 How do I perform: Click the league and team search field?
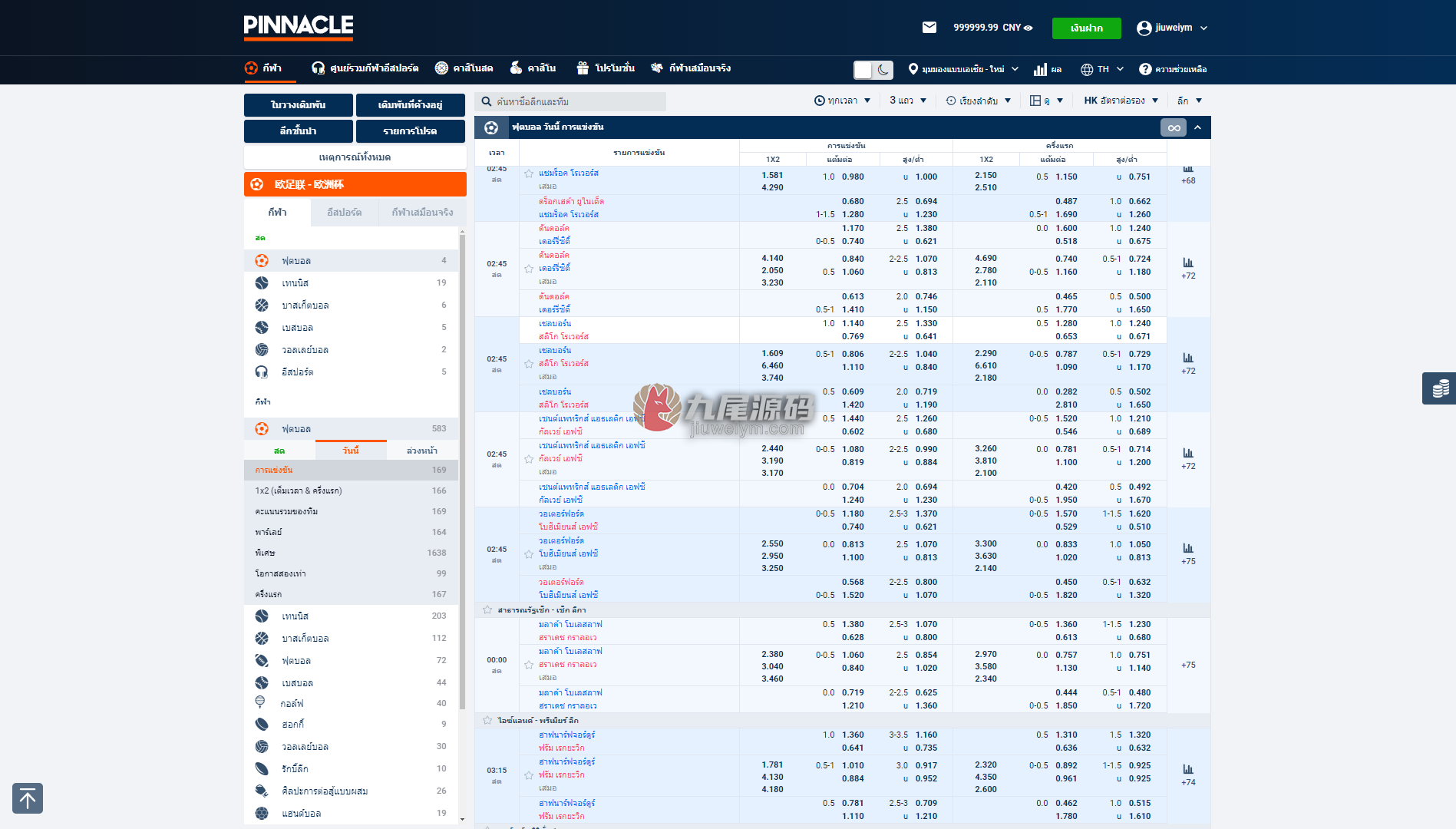point(570,101)
